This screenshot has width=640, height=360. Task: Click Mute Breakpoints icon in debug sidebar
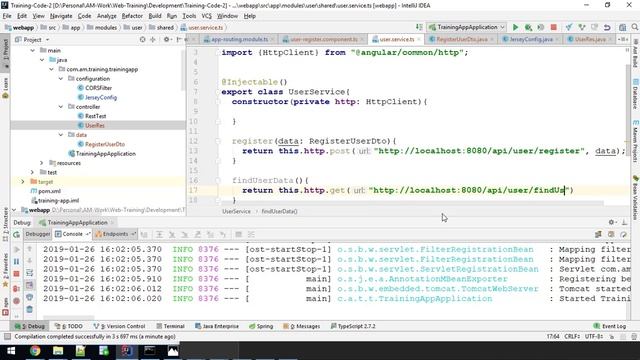pyautogui.click(x=17, y=301)
